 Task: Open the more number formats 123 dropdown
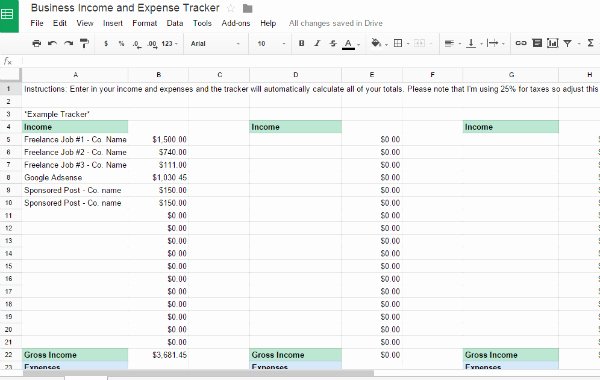tap(169, 44)
